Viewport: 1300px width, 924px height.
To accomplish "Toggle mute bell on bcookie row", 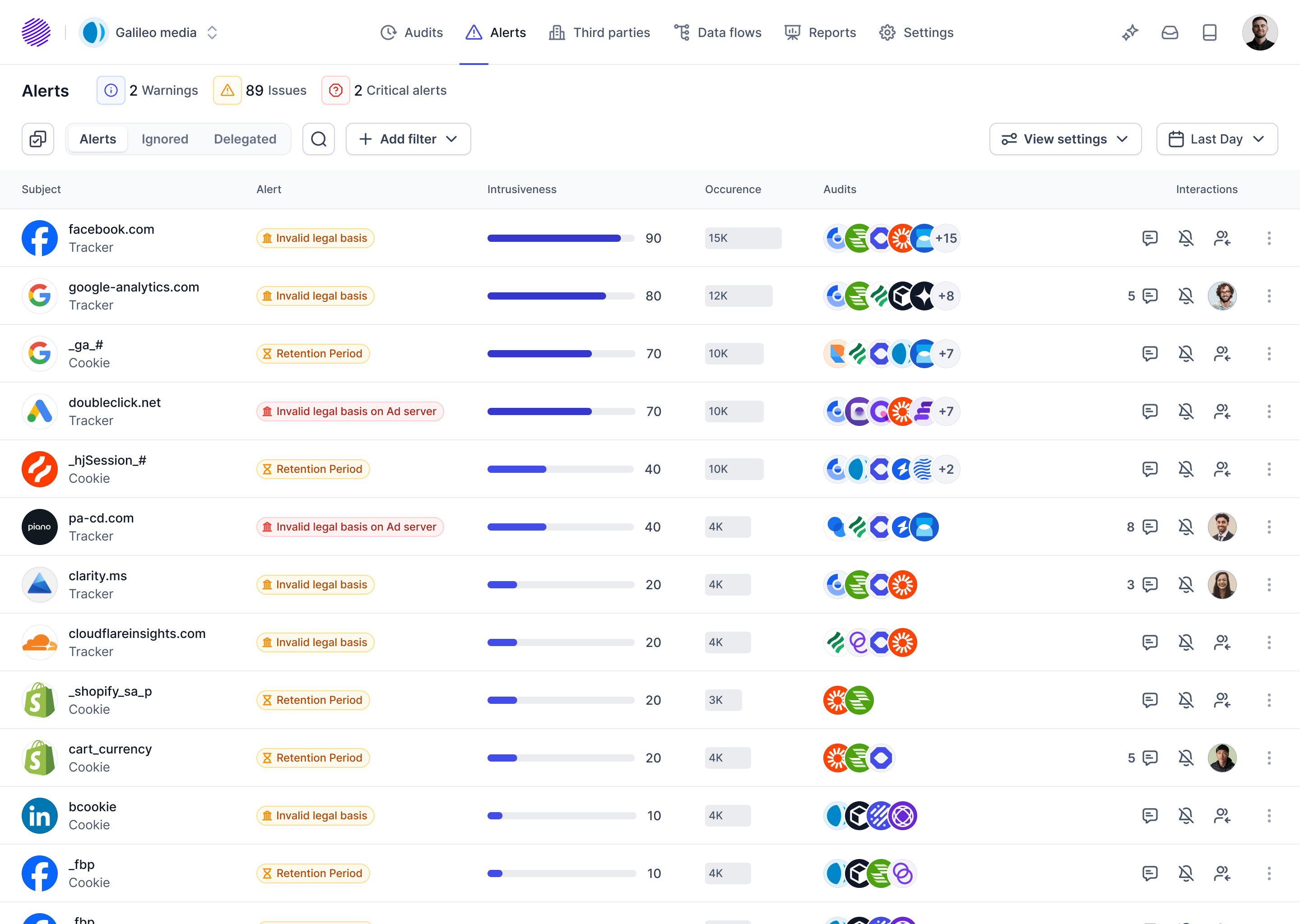I will (x=1186, y=815).
